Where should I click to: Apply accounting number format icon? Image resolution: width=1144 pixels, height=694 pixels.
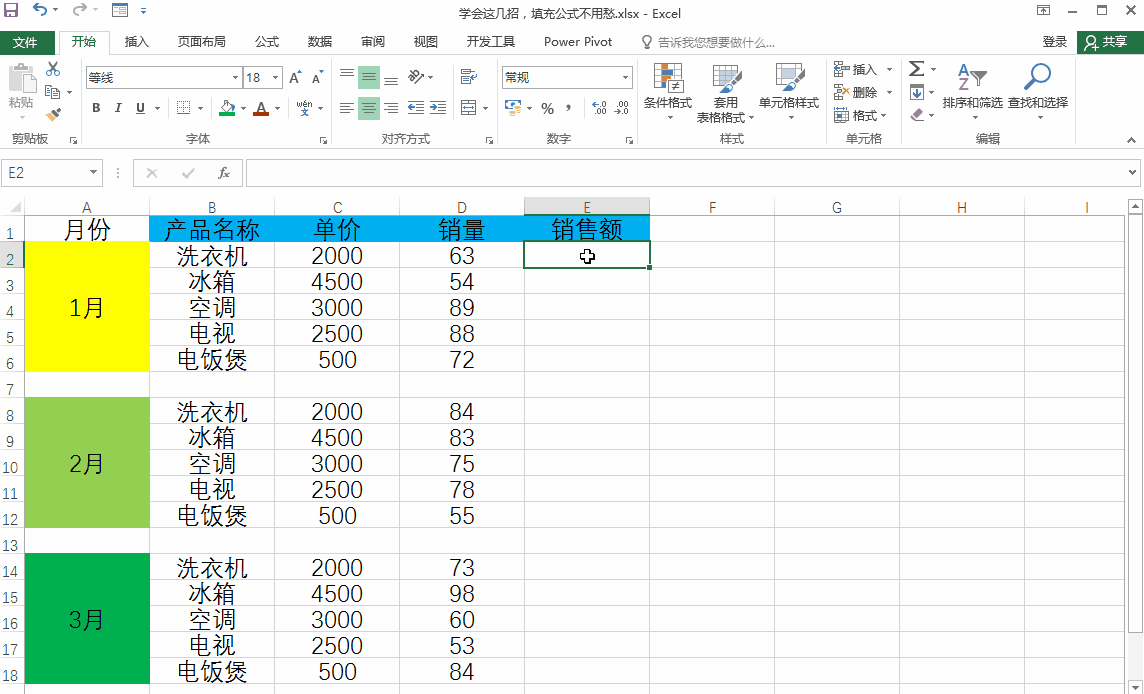[x=514, y=108]
